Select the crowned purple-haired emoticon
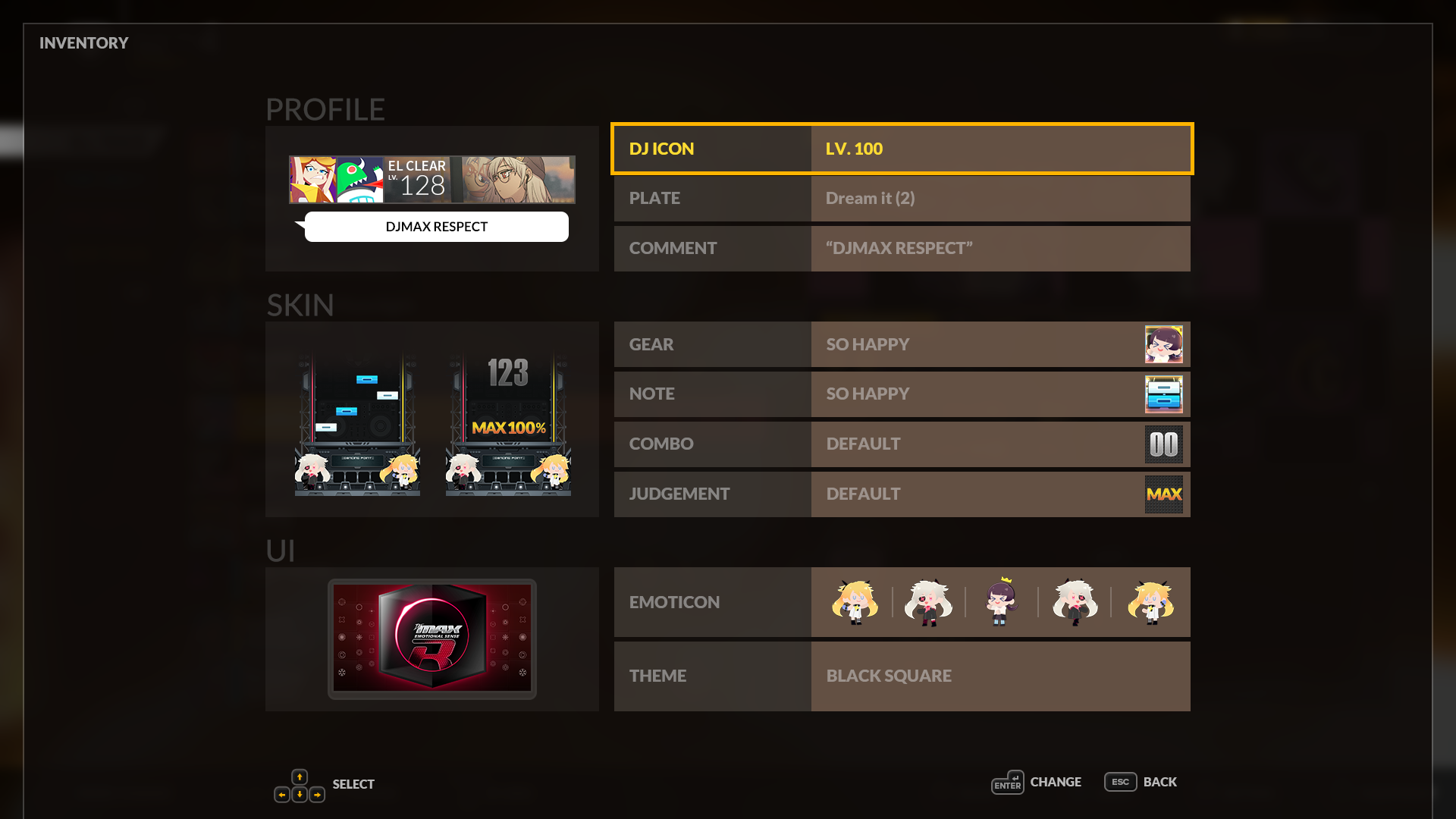The image size is (1456, 819). (1001, 601)
